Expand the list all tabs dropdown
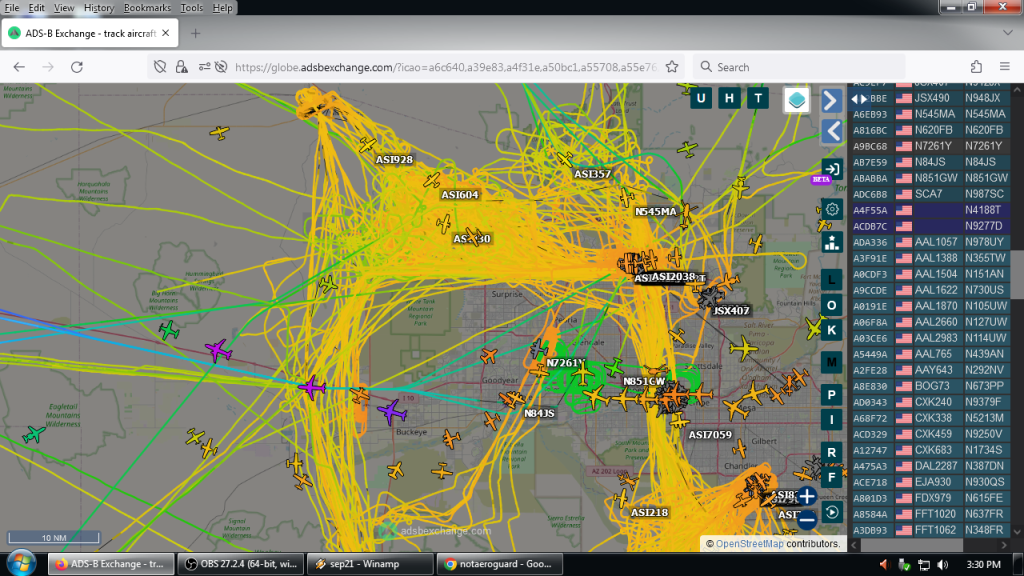This screenshot has height=576, width=1024. click(x=1008, y=33)
